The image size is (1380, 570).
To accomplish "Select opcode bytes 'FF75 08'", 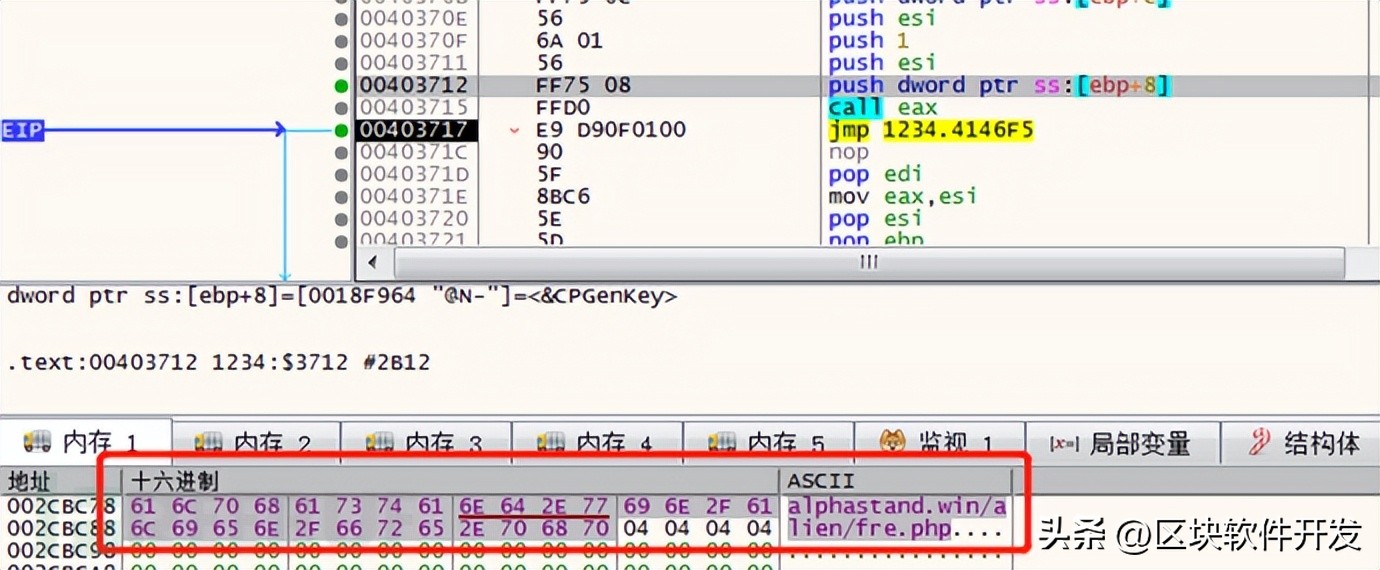I will (x=583, y=86).
